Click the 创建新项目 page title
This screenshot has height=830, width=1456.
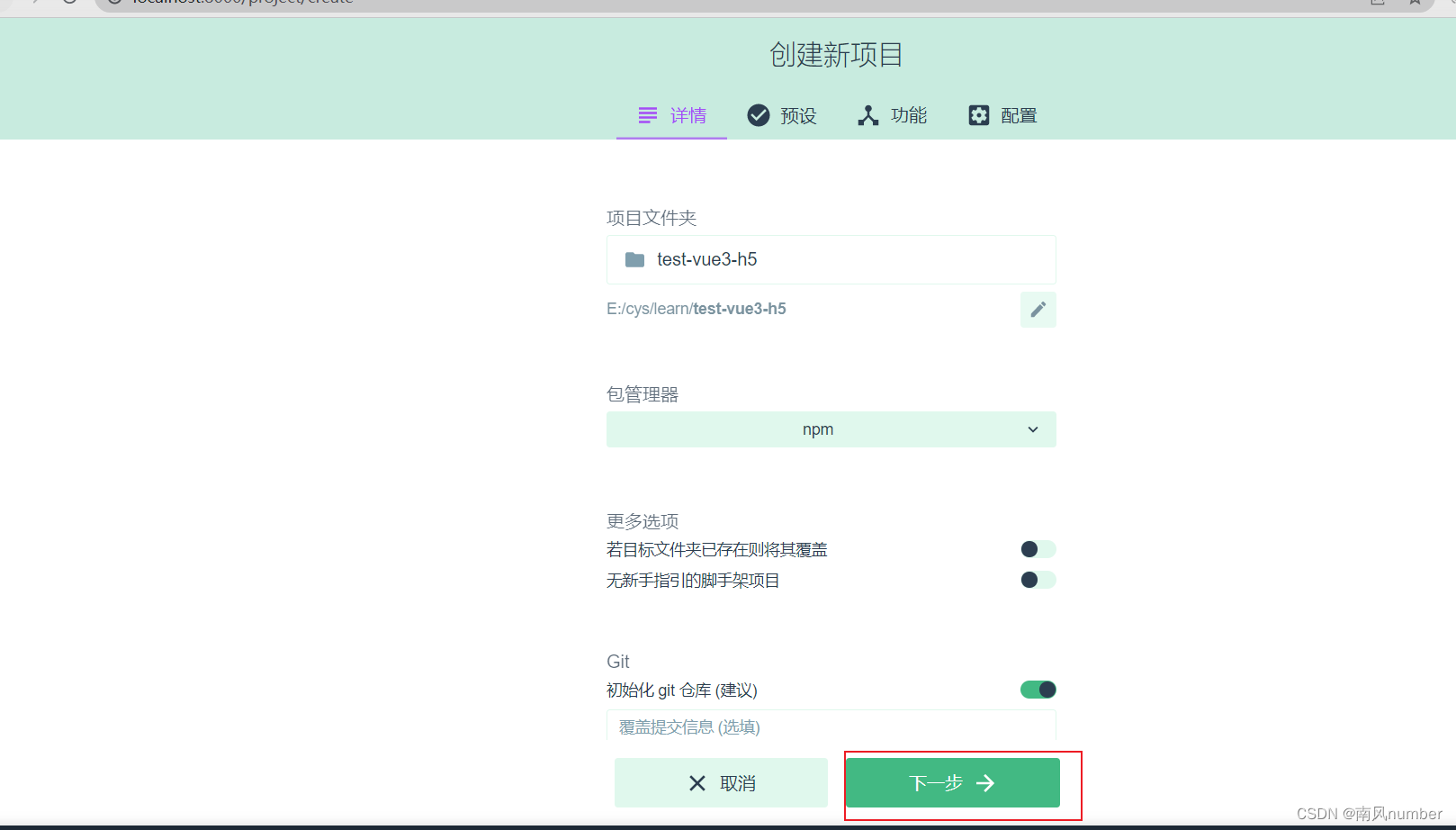click(x=836, y=55)
